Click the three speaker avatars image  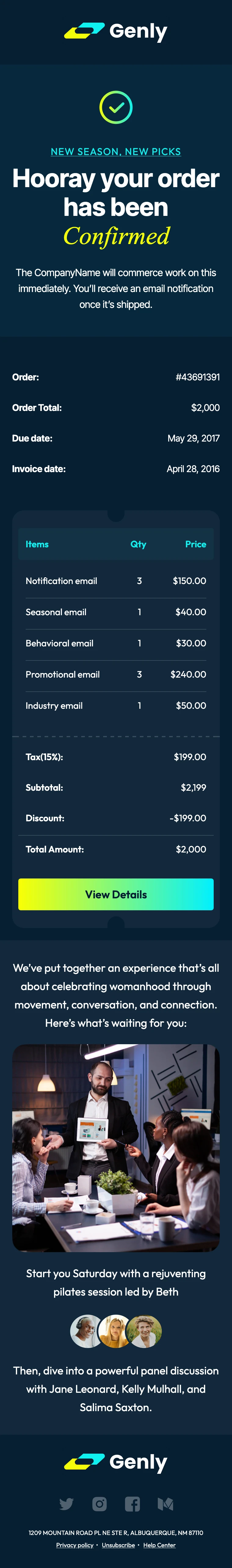coord(116,1331)
